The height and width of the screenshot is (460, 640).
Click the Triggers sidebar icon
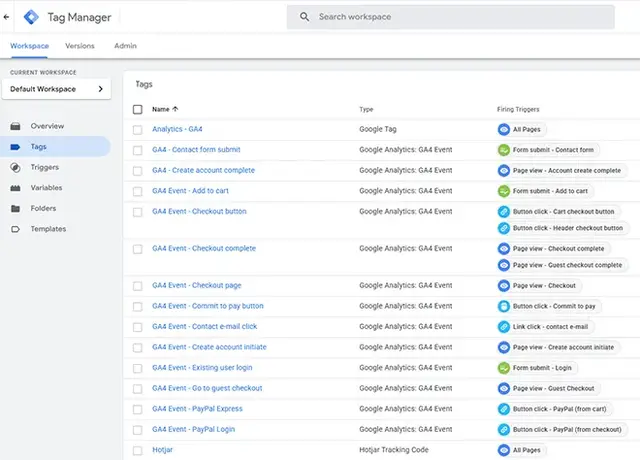15,167
